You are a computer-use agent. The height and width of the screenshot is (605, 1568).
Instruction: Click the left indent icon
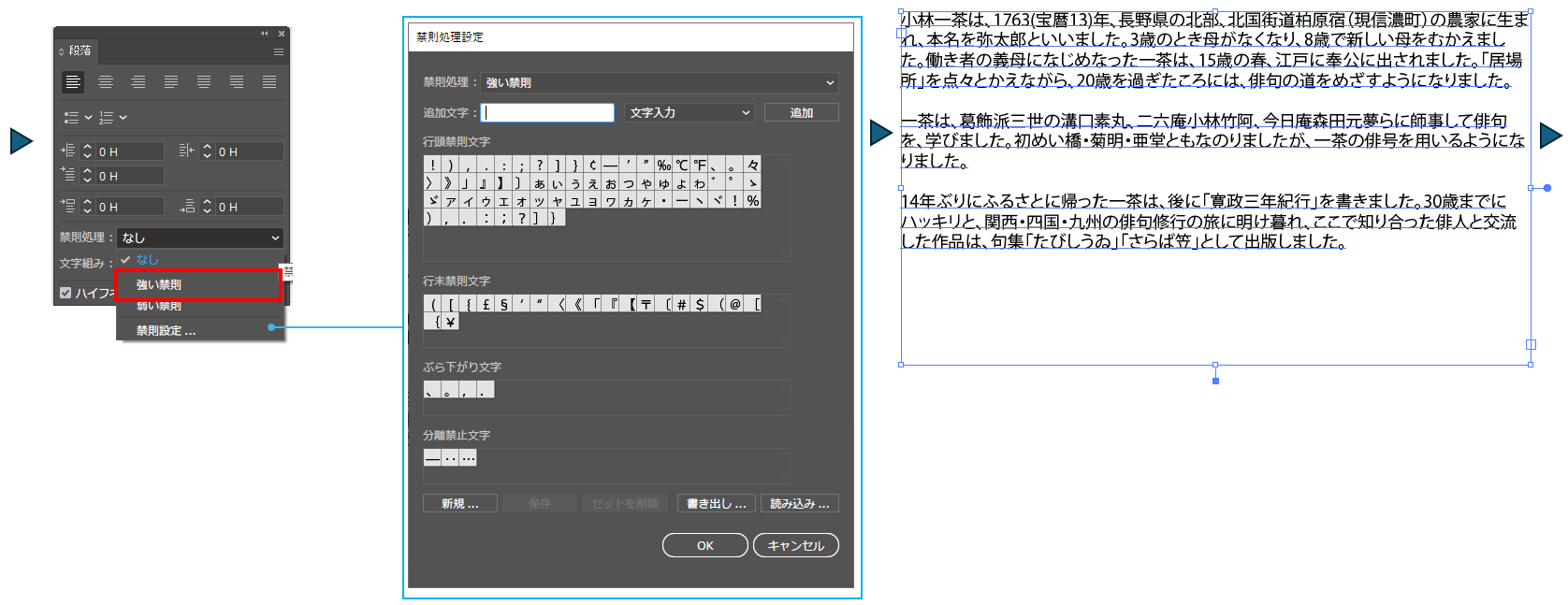67,151
